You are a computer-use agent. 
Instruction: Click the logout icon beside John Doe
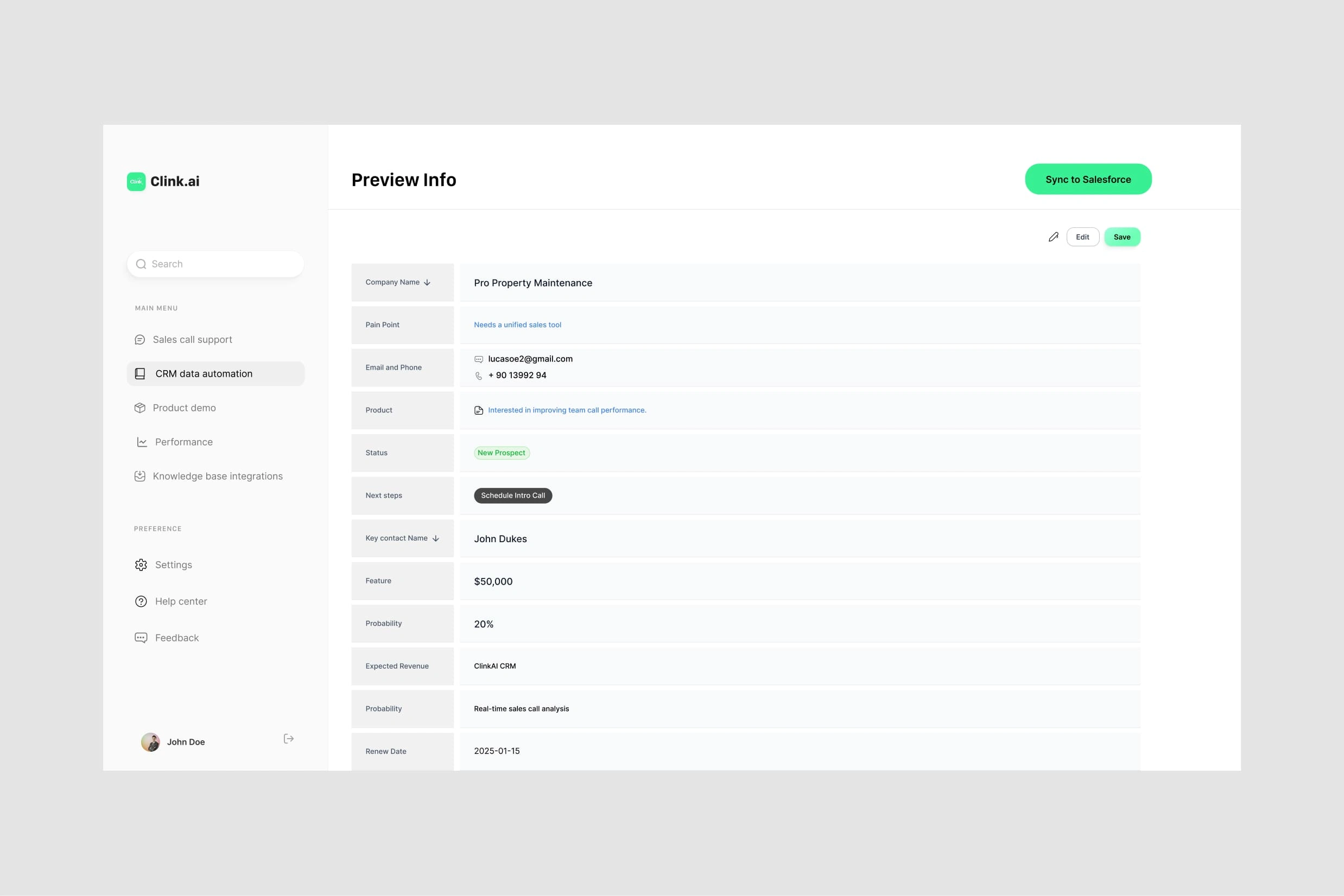point(289,739)
